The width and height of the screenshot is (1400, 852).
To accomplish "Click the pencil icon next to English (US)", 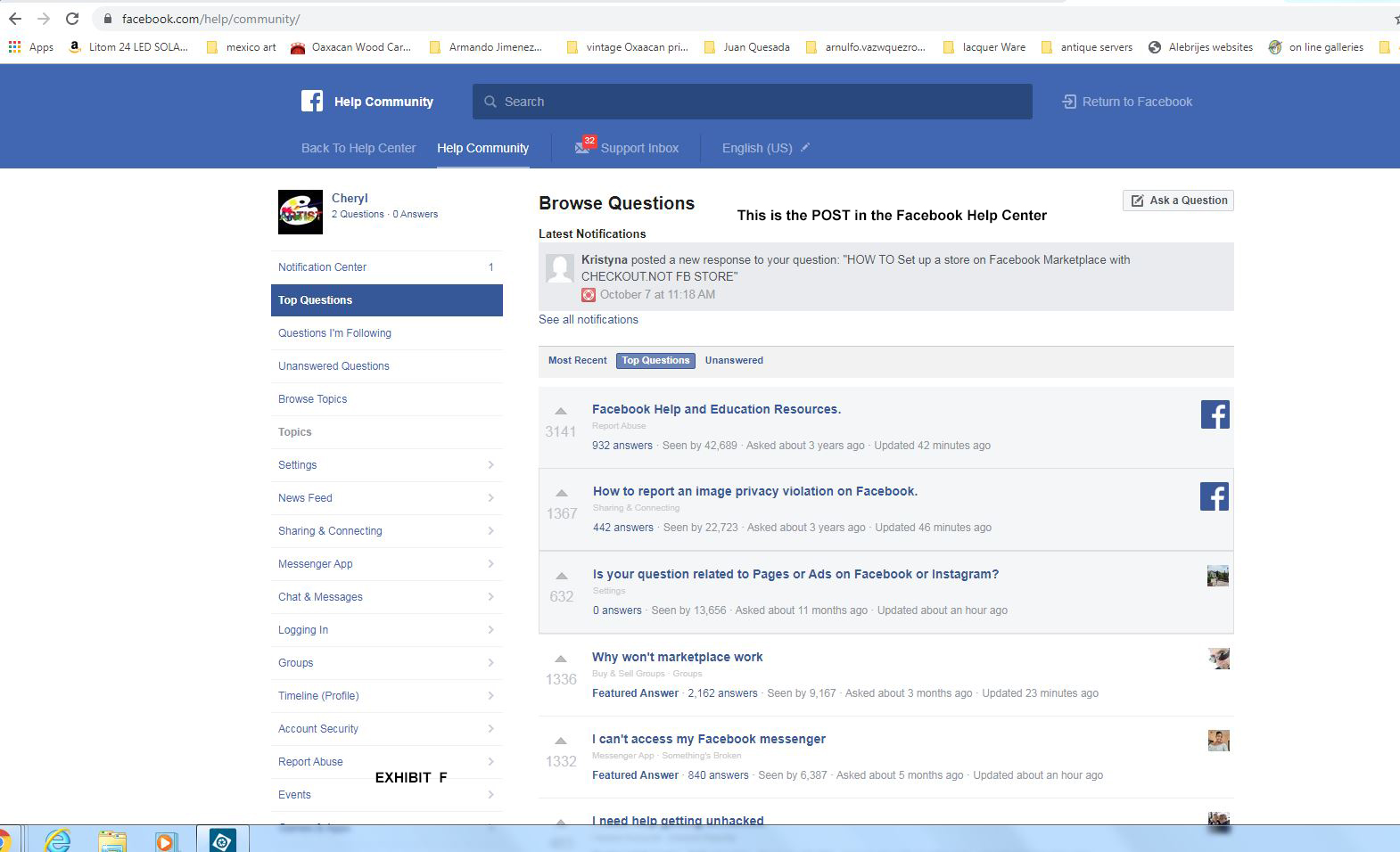I will pyautogui.click(x=805, y=147).
